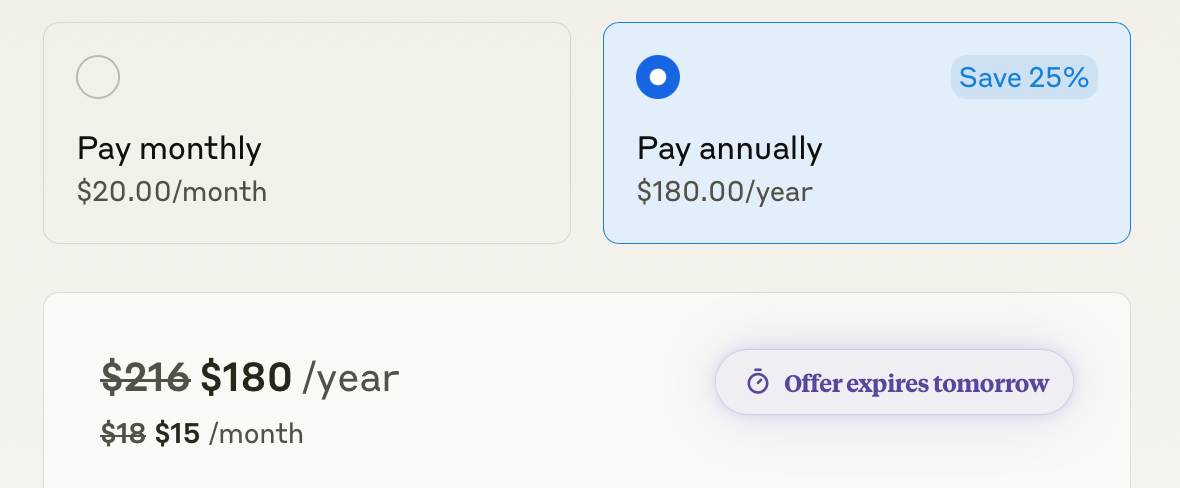
Task: Click the stopwatch icon in the offer badge
Action: click(x=758, y=382)
